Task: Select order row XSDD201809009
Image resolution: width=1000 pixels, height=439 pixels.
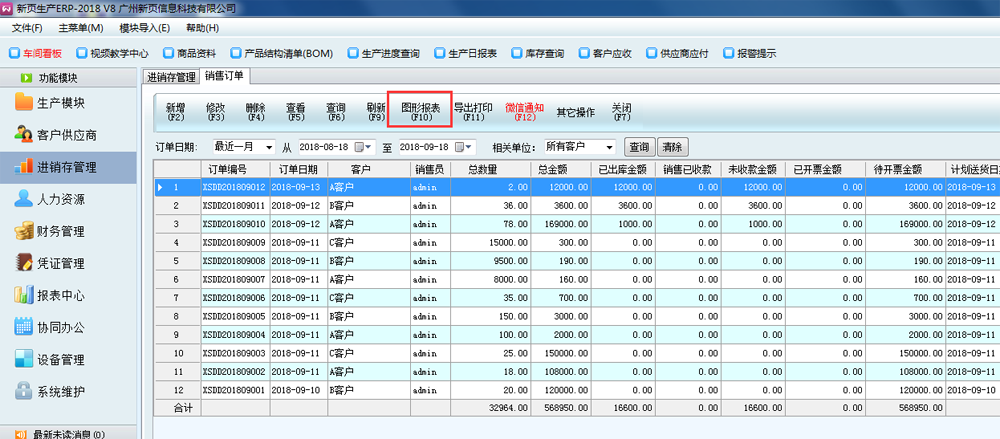Action: (x=233, y=242)
